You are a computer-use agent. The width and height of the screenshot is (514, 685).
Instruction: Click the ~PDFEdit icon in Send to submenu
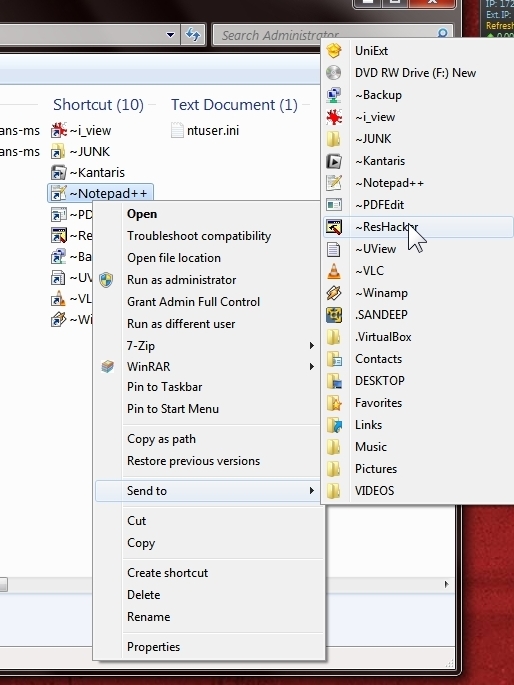(334, 204)
